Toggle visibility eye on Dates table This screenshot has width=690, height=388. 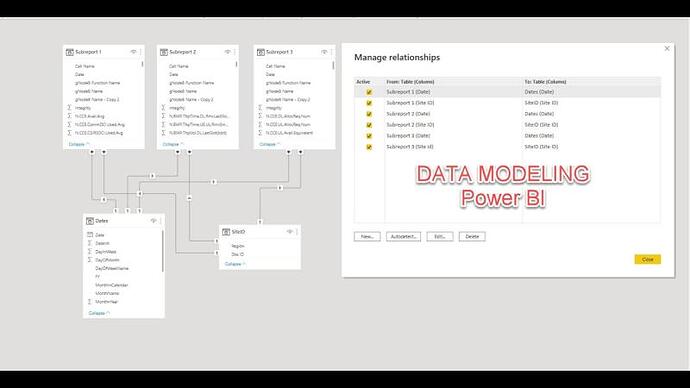(153, 221)
